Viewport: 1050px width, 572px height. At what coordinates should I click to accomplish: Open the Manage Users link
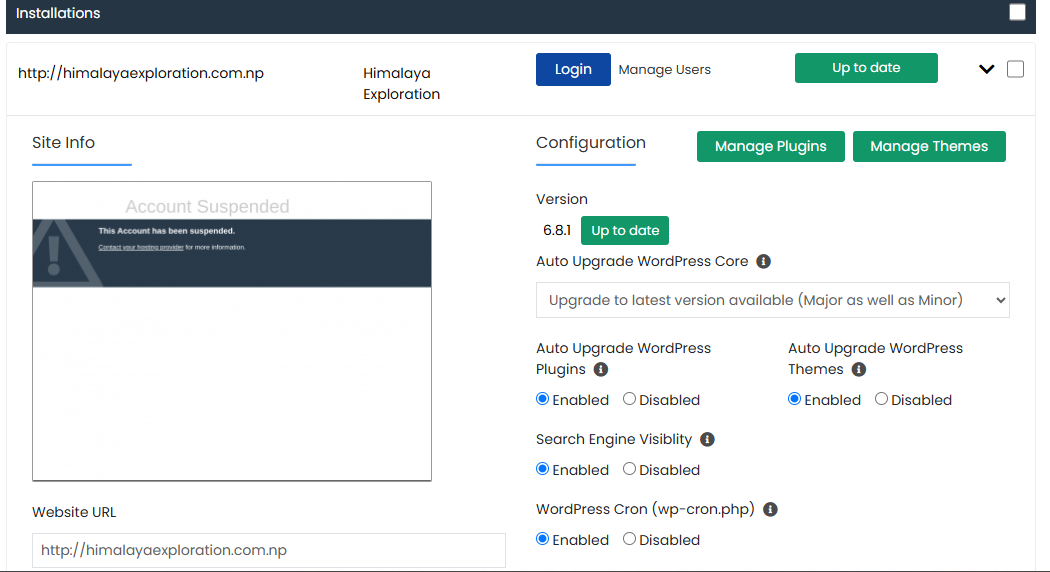pyautogui.click(x=664, y=70)
